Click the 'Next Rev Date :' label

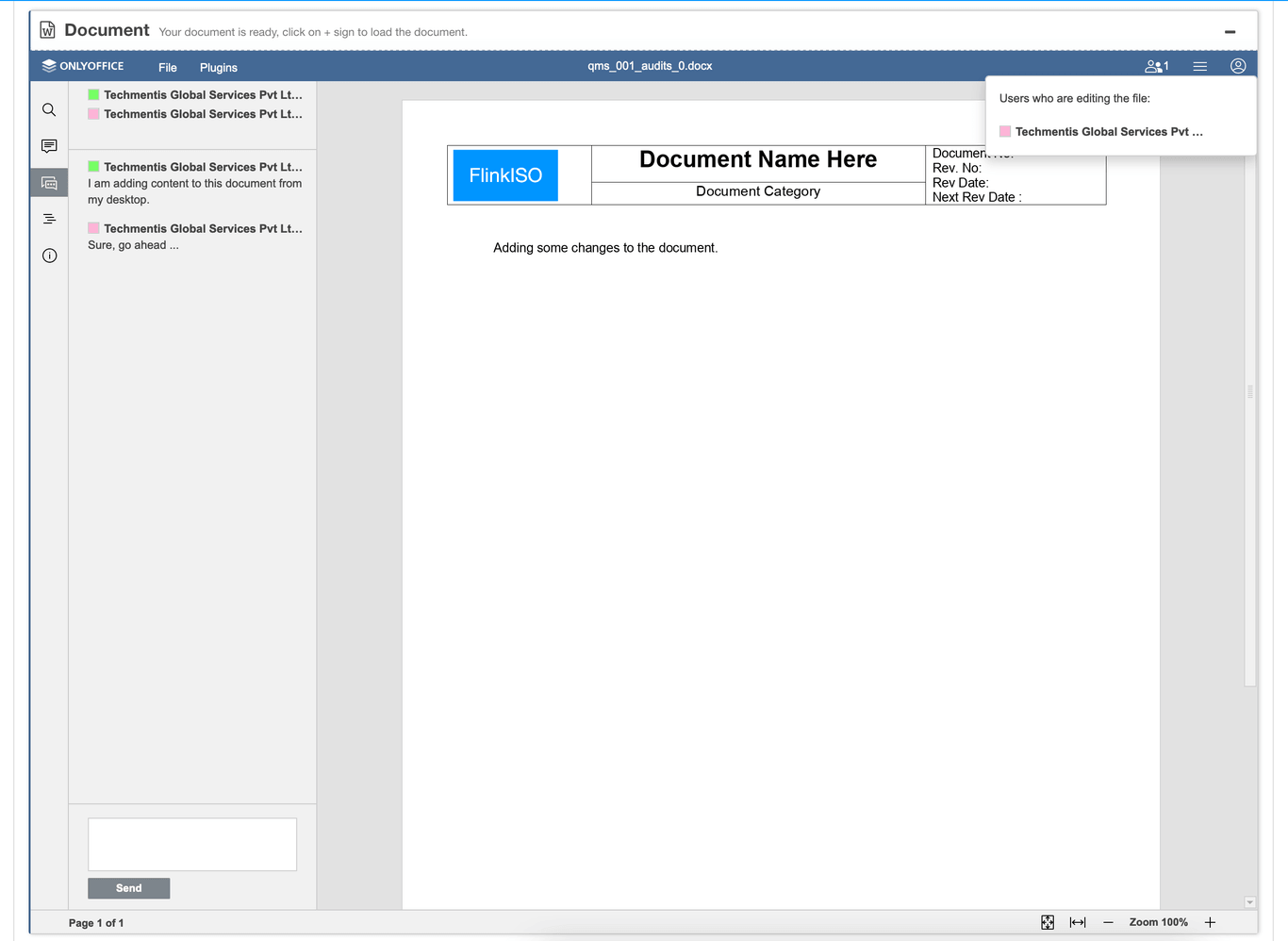[x=977, y=197]
